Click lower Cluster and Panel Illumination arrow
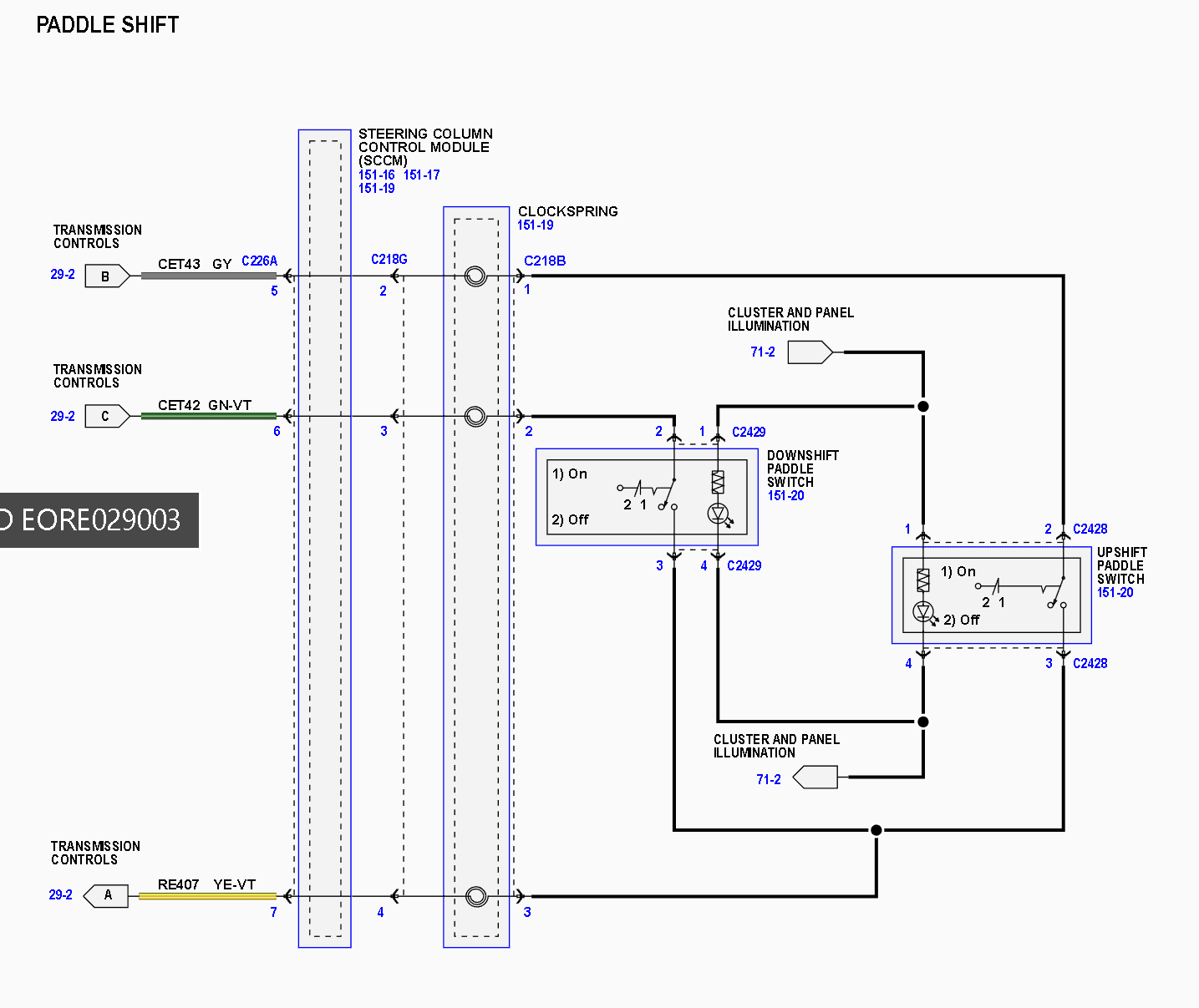The width and height of the screenshot is (1199, 1008). tap(815, 778)
